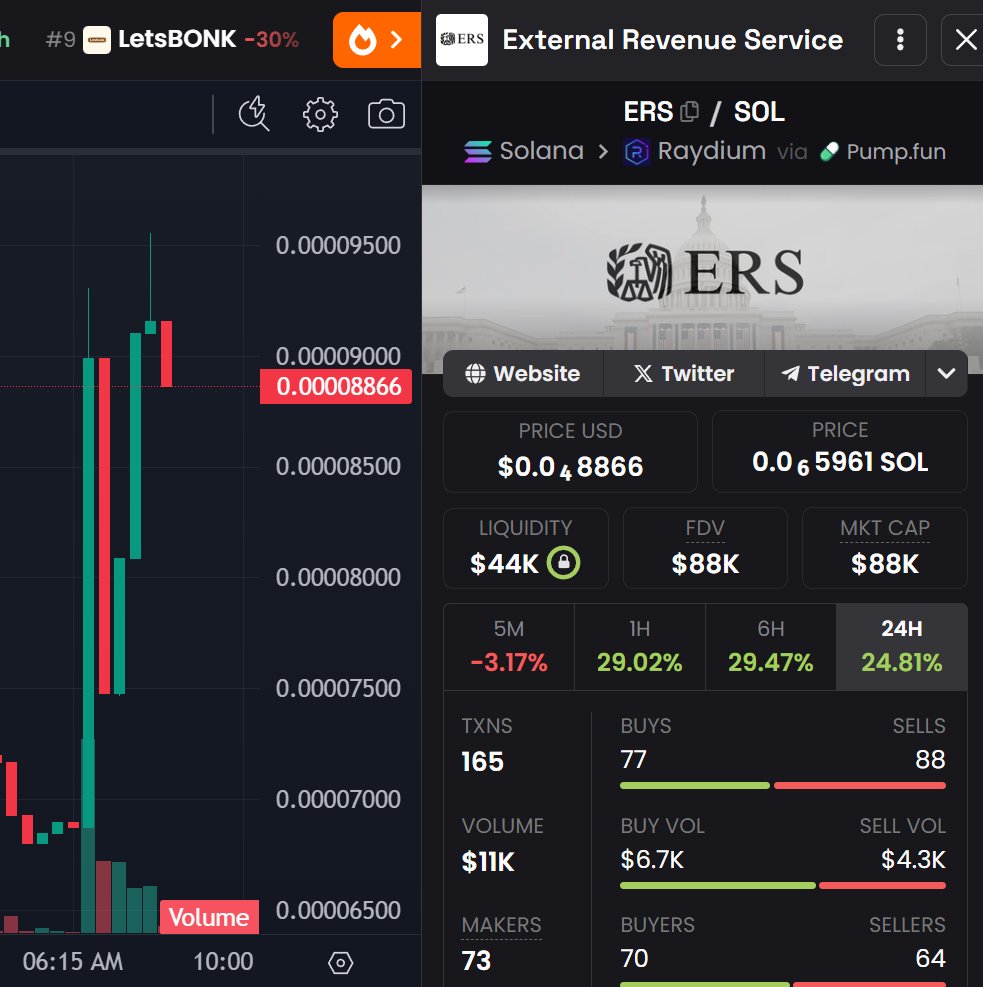The height and width of the screenshot is (987, 983).
Task: Open the ERS Website link
Action: point(523,373)
